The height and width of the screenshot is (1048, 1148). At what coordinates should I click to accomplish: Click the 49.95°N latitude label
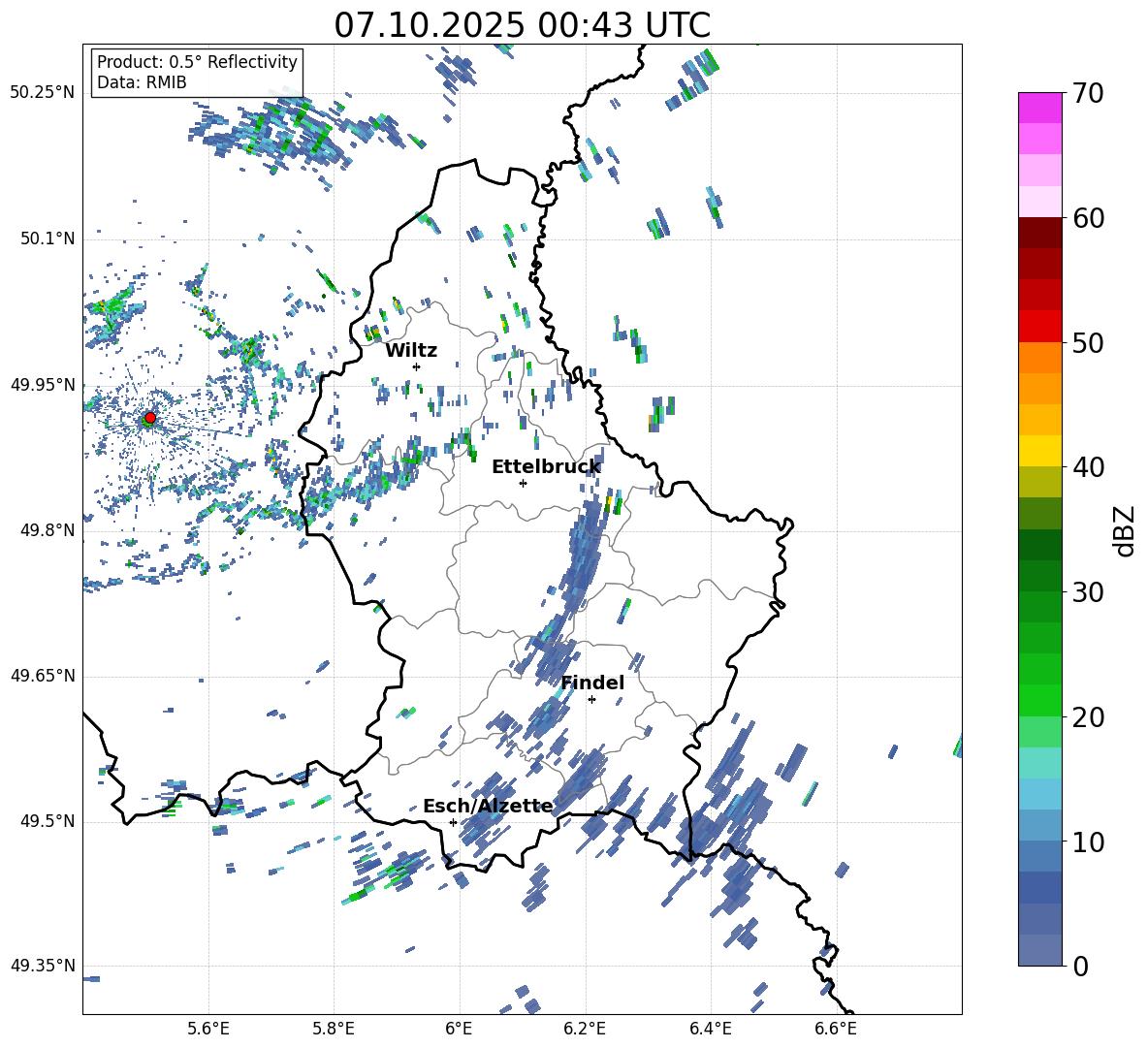click(43, 384)
